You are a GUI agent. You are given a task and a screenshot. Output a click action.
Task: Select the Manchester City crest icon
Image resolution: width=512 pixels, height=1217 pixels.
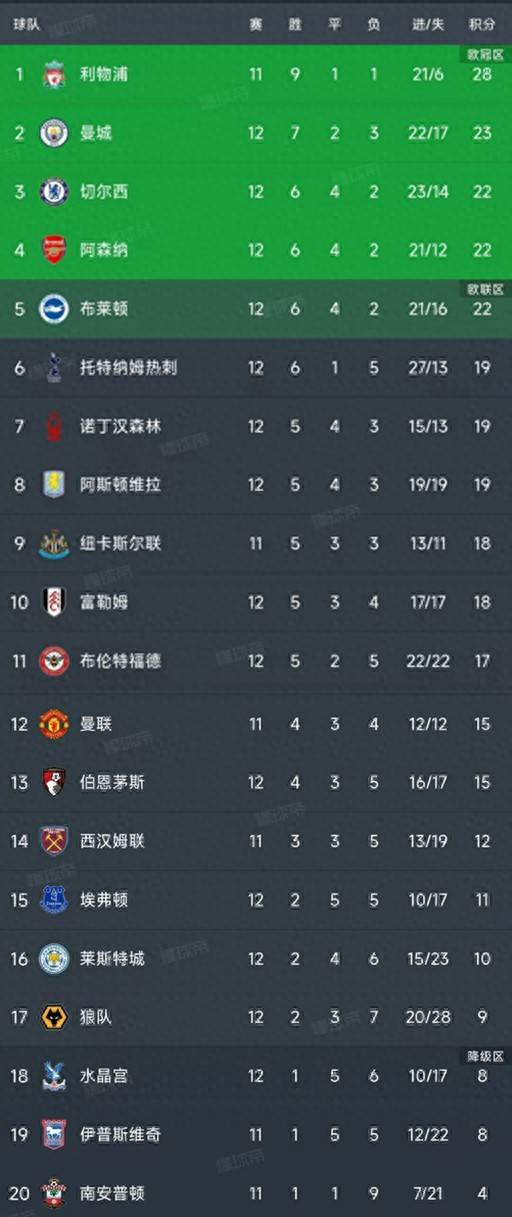tap(54, 133)
